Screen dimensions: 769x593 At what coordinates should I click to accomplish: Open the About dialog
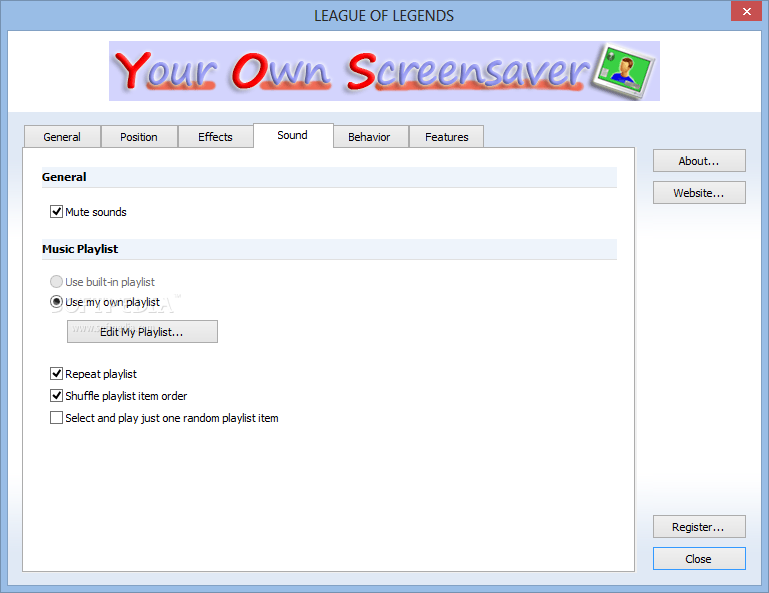(x=699, y=161)
